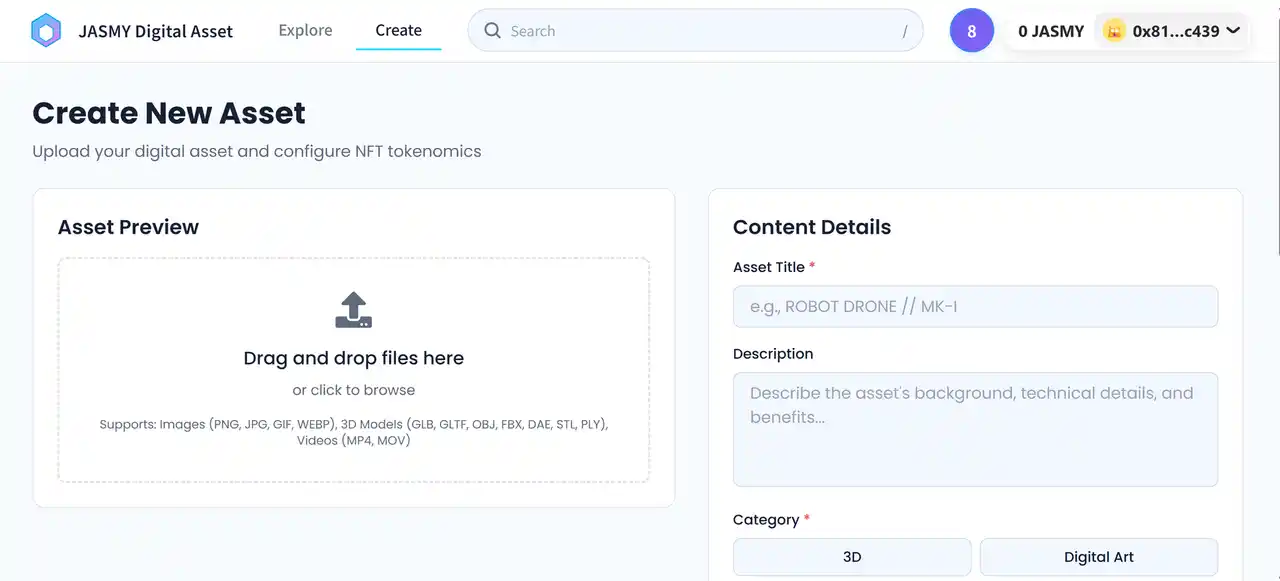Select the Digital Art category option

click(1098, 557)
